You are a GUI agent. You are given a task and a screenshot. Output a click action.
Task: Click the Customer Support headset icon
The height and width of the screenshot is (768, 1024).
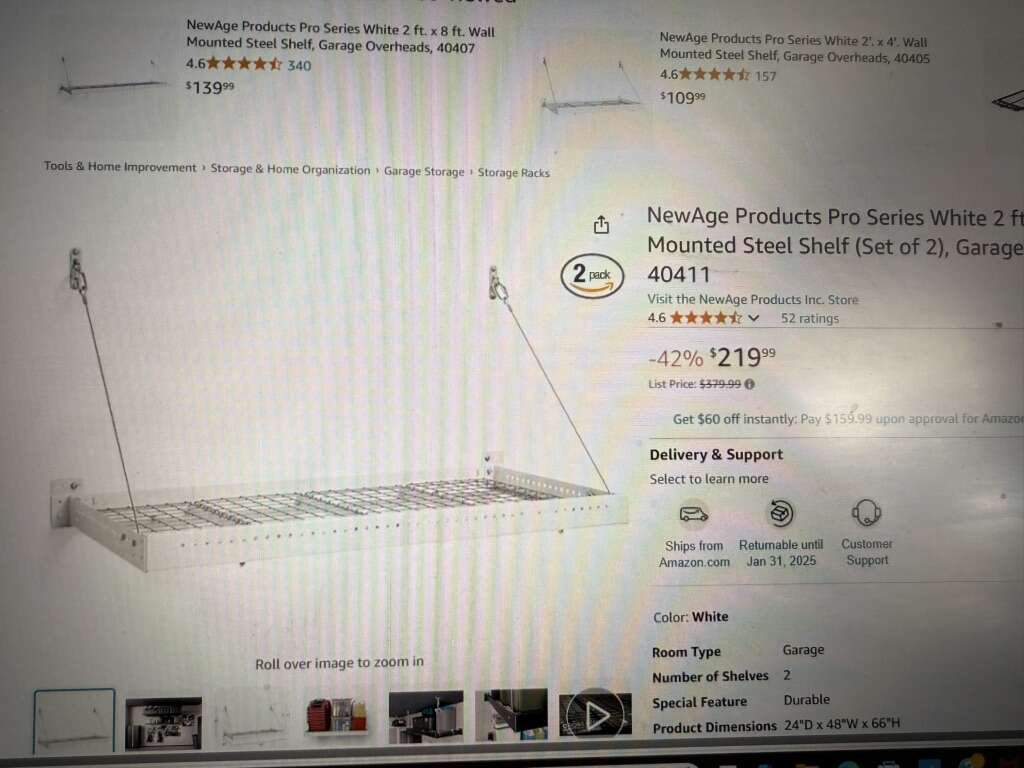click(x=867, y=513)
